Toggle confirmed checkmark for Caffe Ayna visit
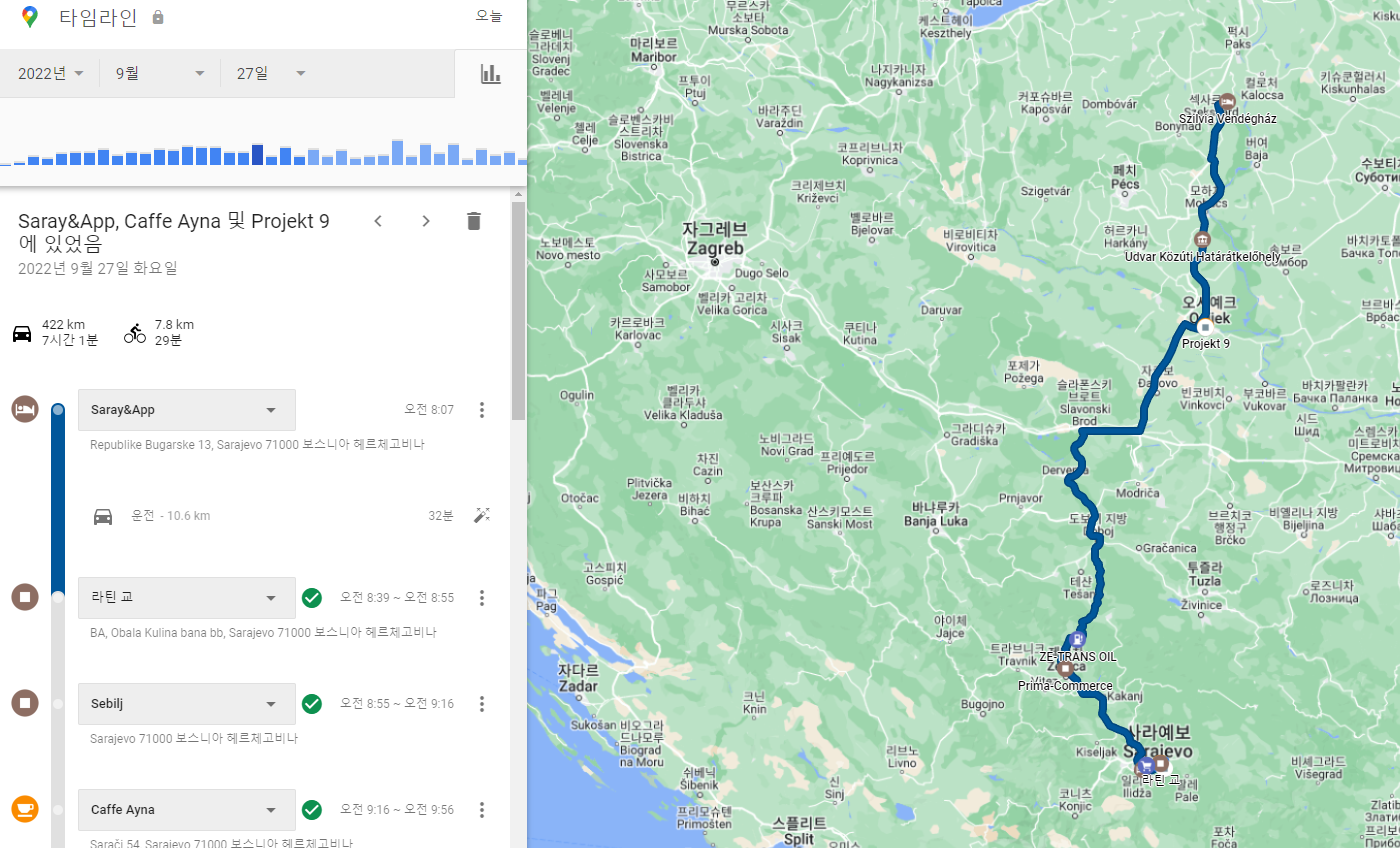 click(312, 810)
